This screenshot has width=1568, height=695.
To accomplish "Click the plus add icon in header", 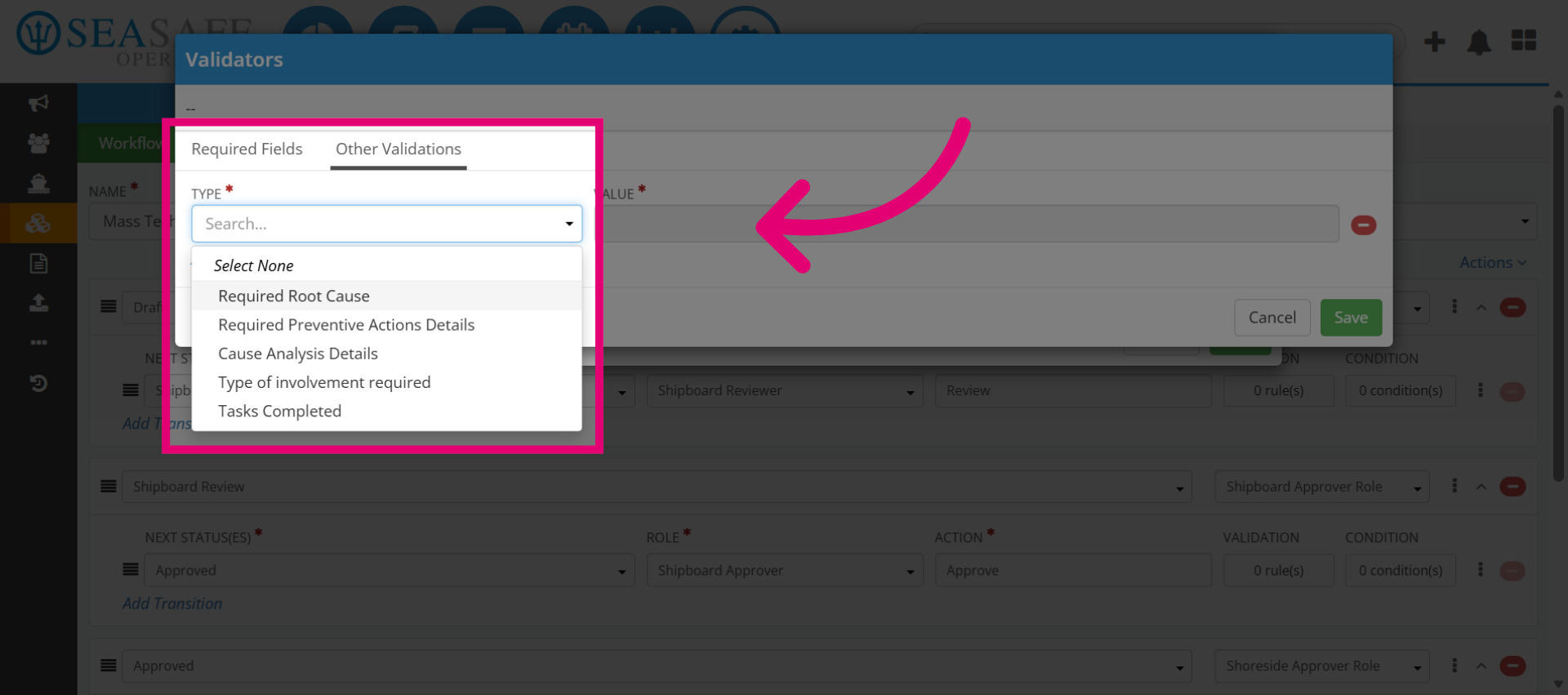I will click(x=1435, y=41).
